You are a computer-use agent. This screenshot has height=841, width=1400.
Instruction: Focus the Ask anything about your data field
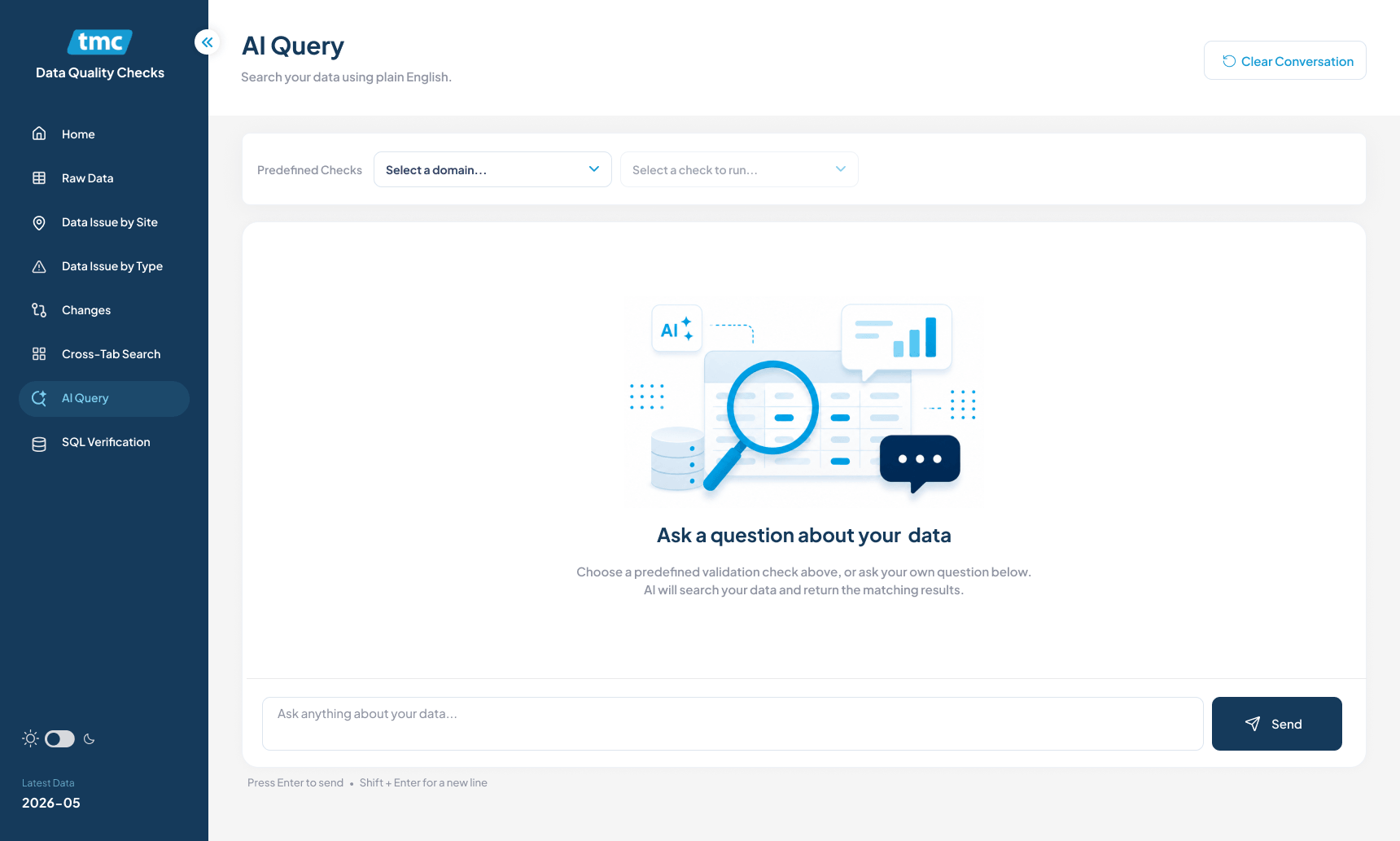pyautogui.click(x=733, y=724)
